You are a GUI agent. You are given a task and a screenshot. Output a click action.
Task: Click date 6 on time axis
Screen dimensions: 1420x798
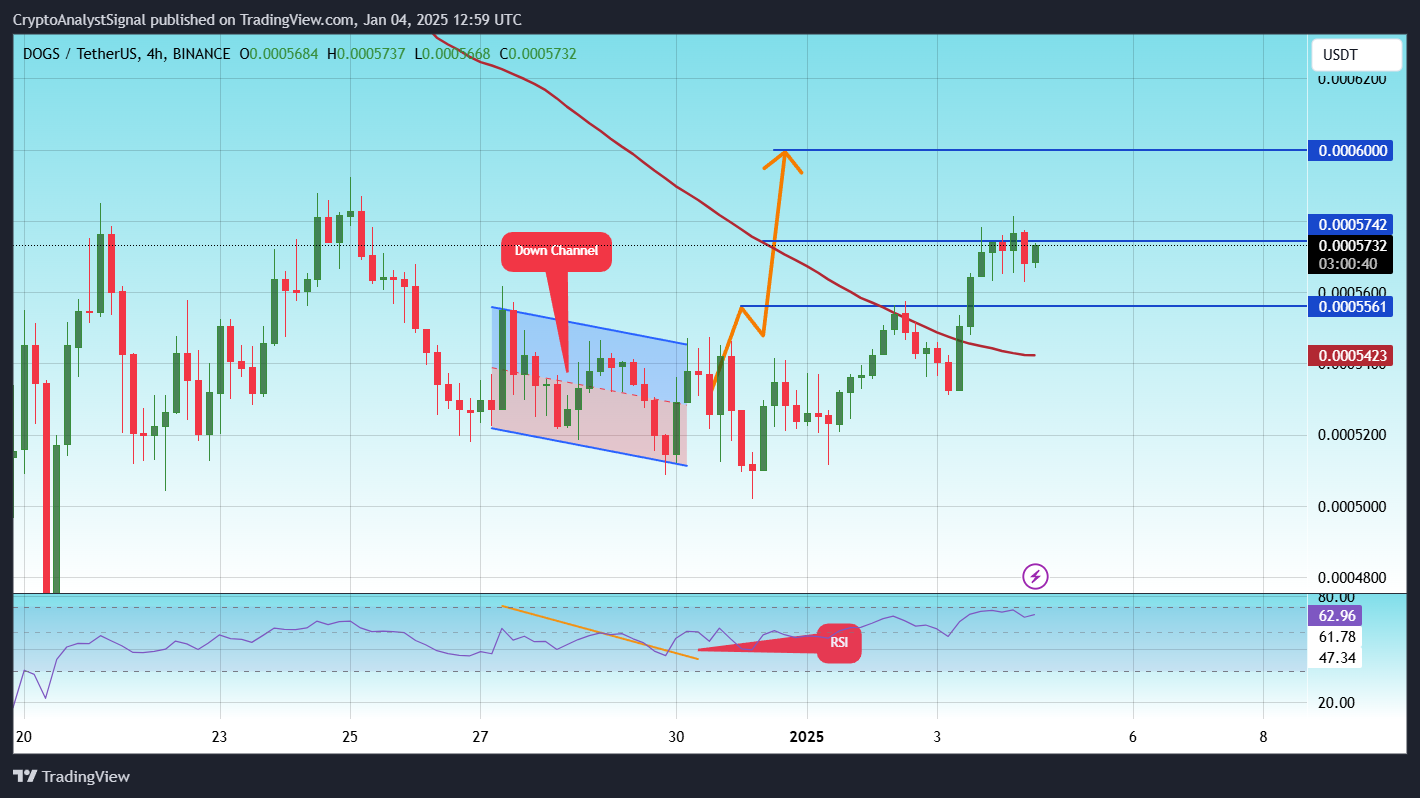click(1132, 737)
